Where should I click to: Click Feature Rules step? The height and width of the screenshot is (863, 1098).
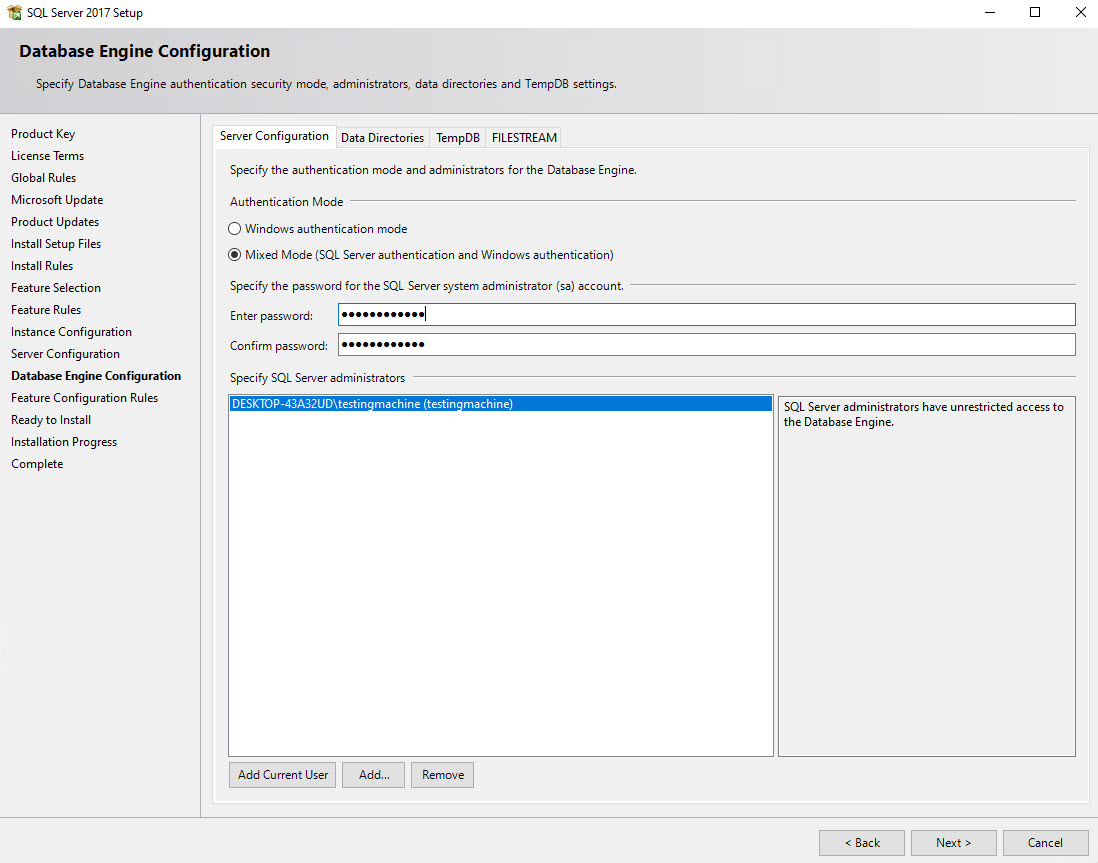tap(46, 310)
